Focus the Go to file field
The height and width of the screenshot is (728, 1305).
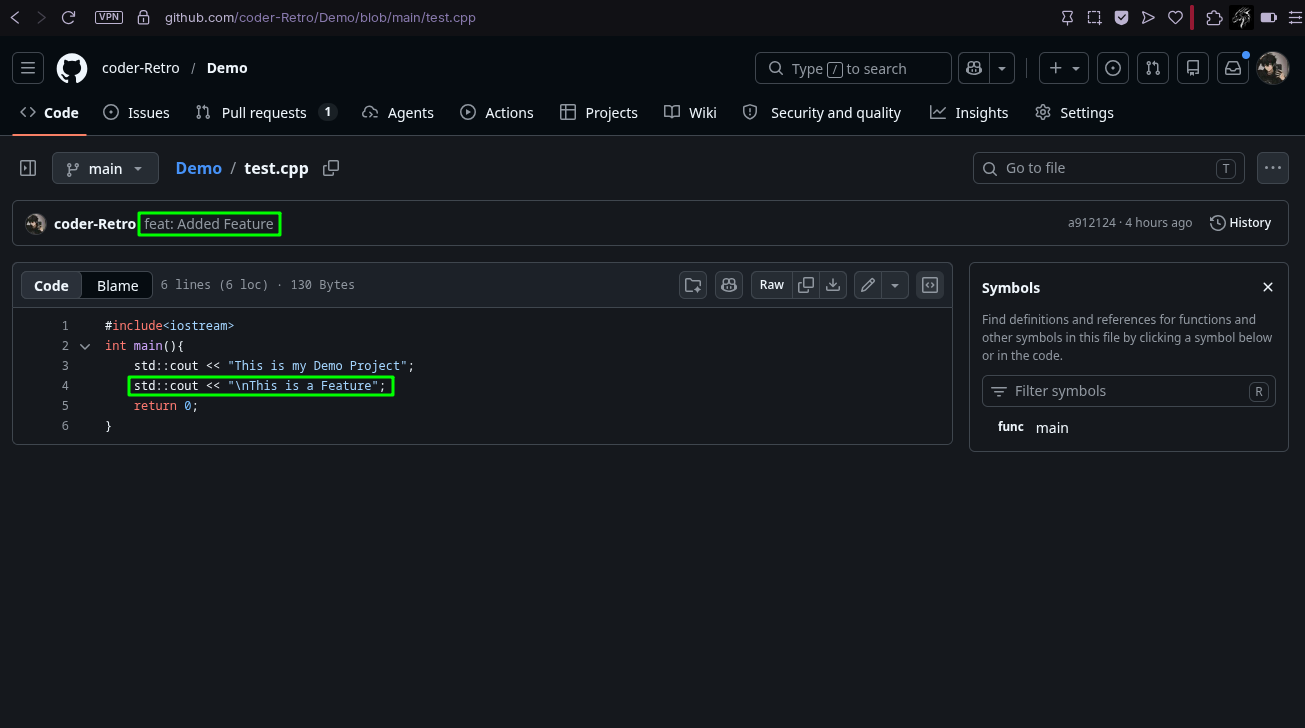tap(1108, 168)
